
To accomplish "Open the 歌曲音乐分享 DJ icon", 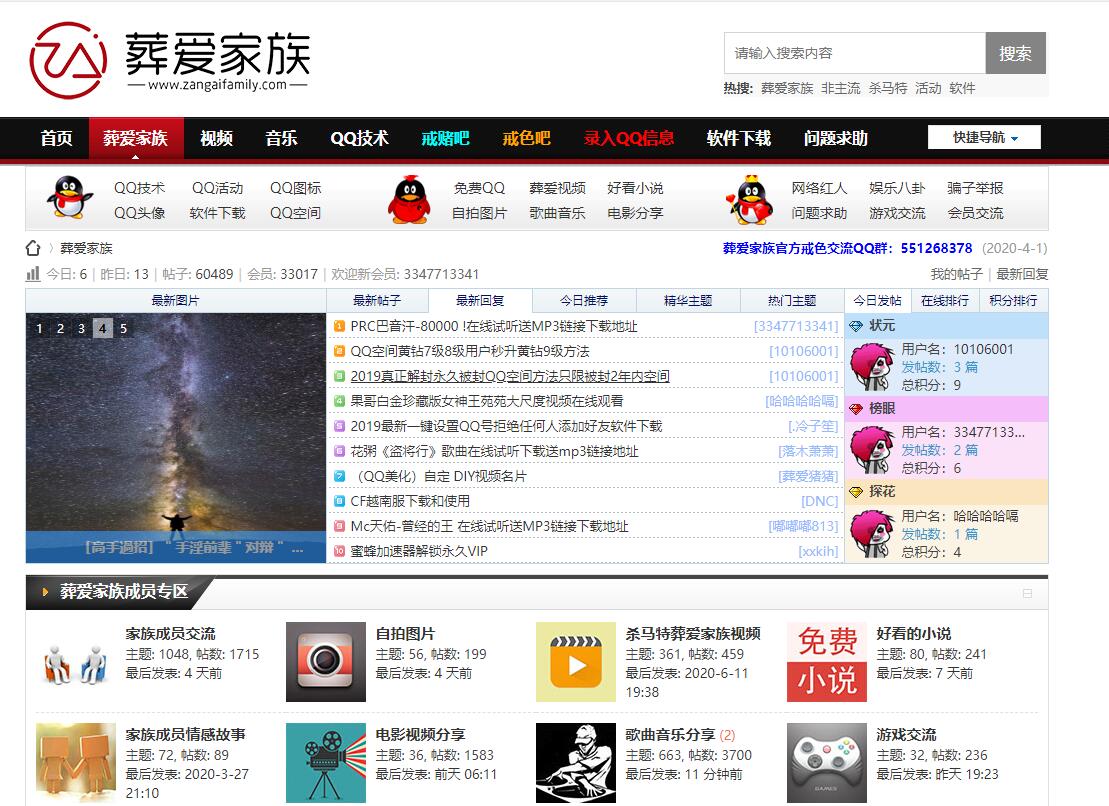I will [x=576, y=763].
